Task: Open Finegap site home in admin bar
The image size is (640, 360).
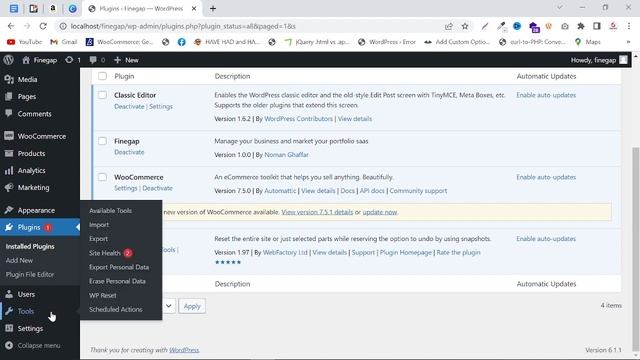Action: coord(40,60)
